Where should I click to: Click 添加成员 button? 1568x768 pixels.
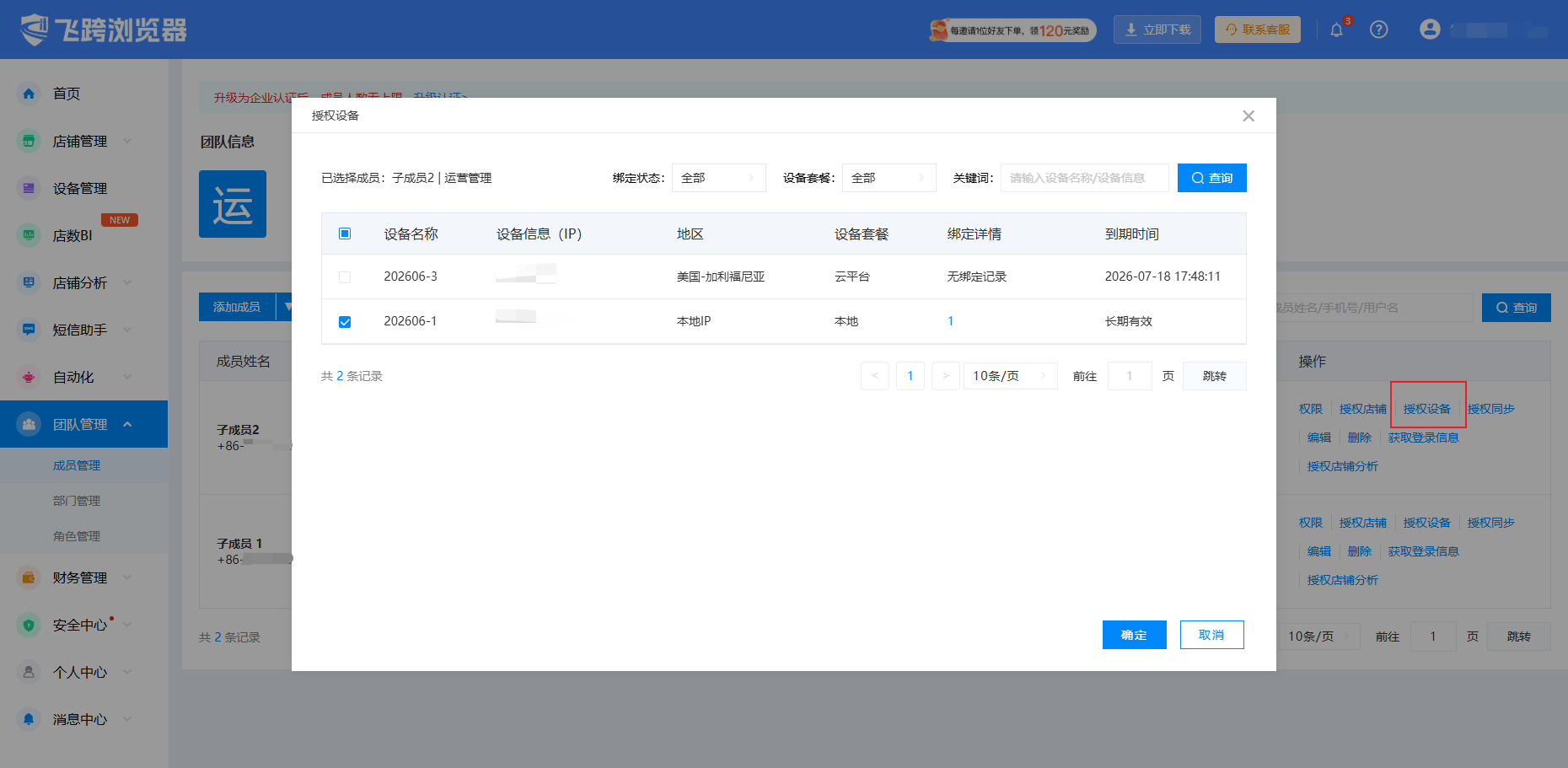tap(237, 307)
